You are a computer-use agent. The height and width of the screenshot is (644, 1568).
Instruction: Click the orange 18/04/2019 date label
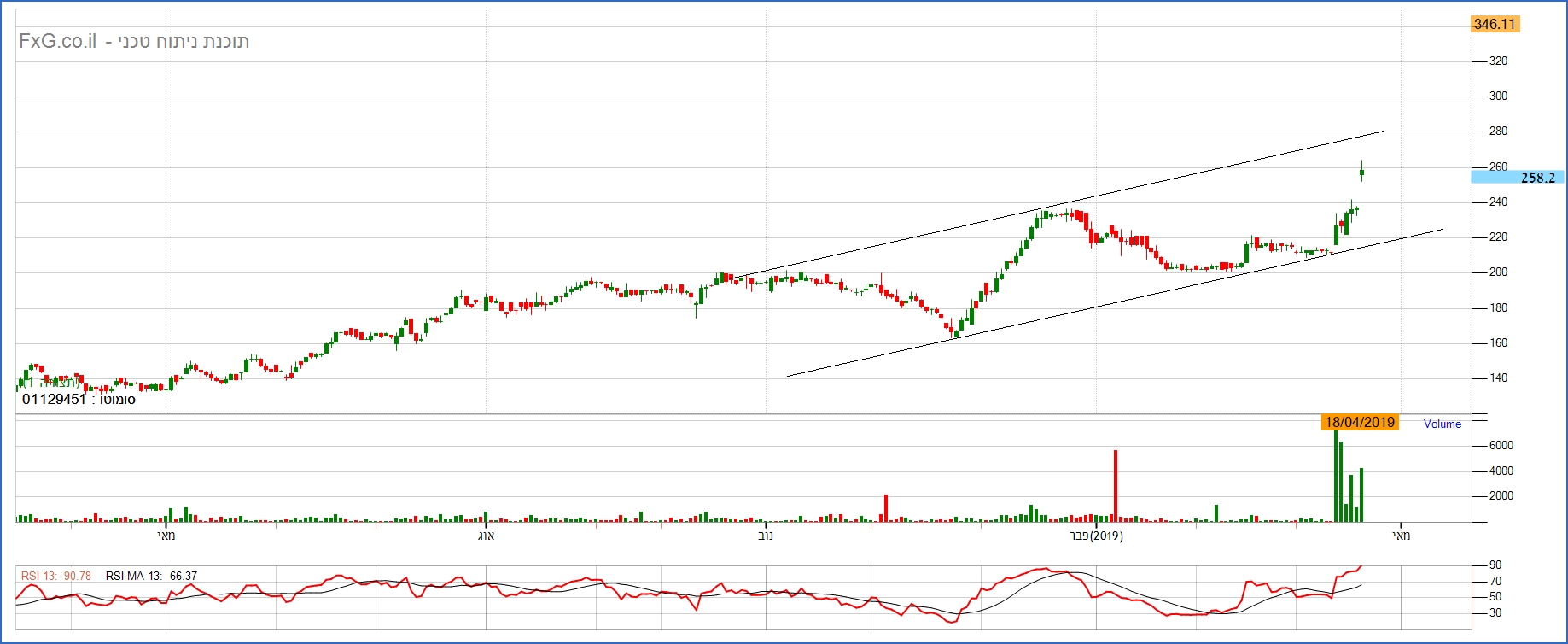click(x=1360, y=422)
